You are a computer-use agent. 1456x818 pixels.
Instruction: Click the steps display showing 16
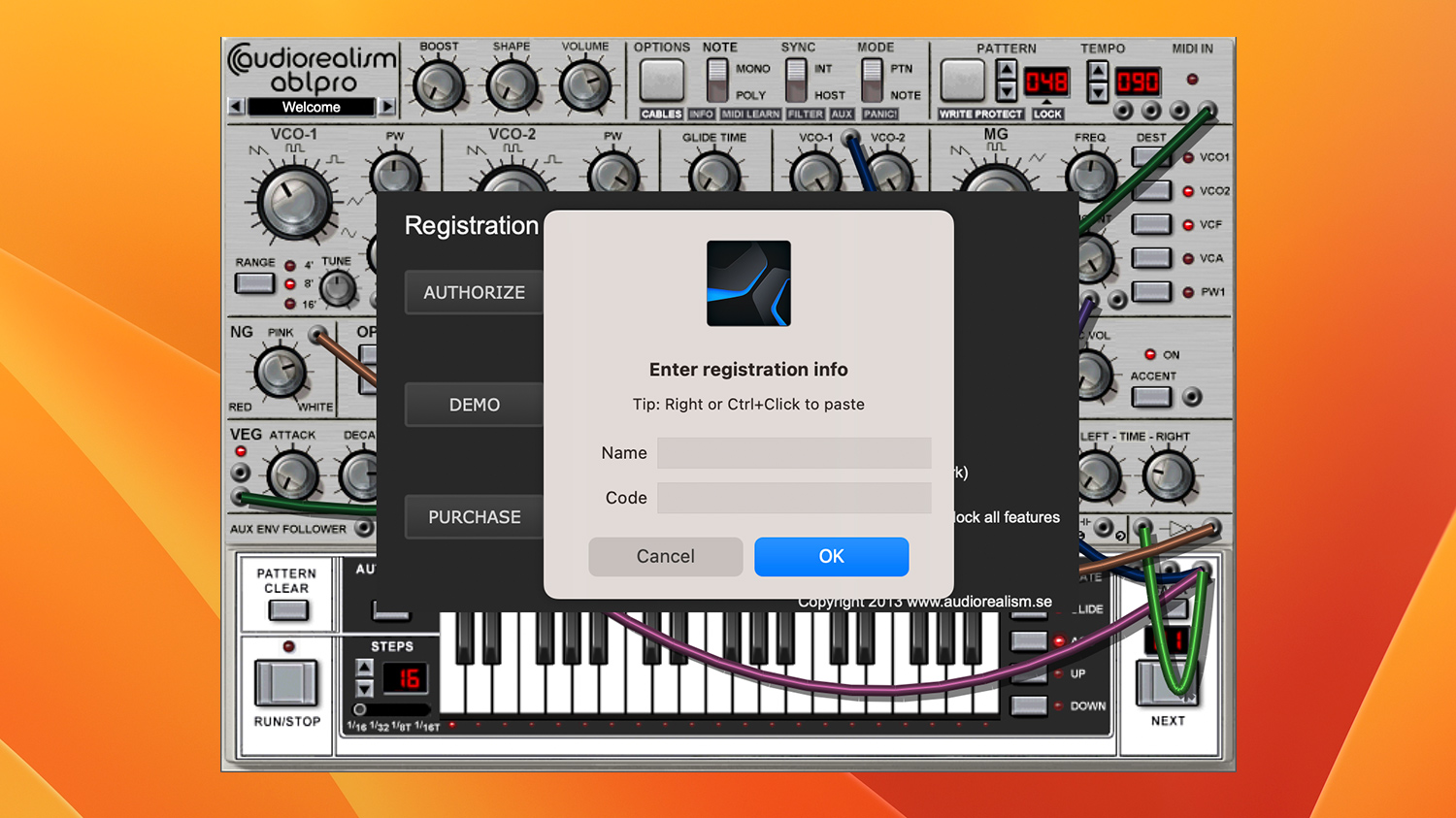406,678
